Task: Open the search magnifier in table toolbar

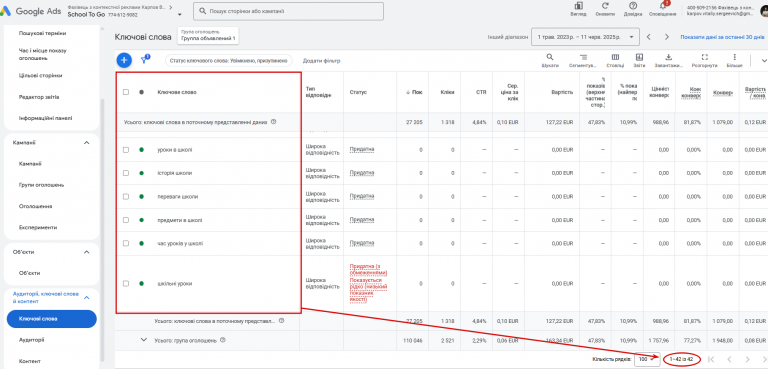Action: point(550,57)
